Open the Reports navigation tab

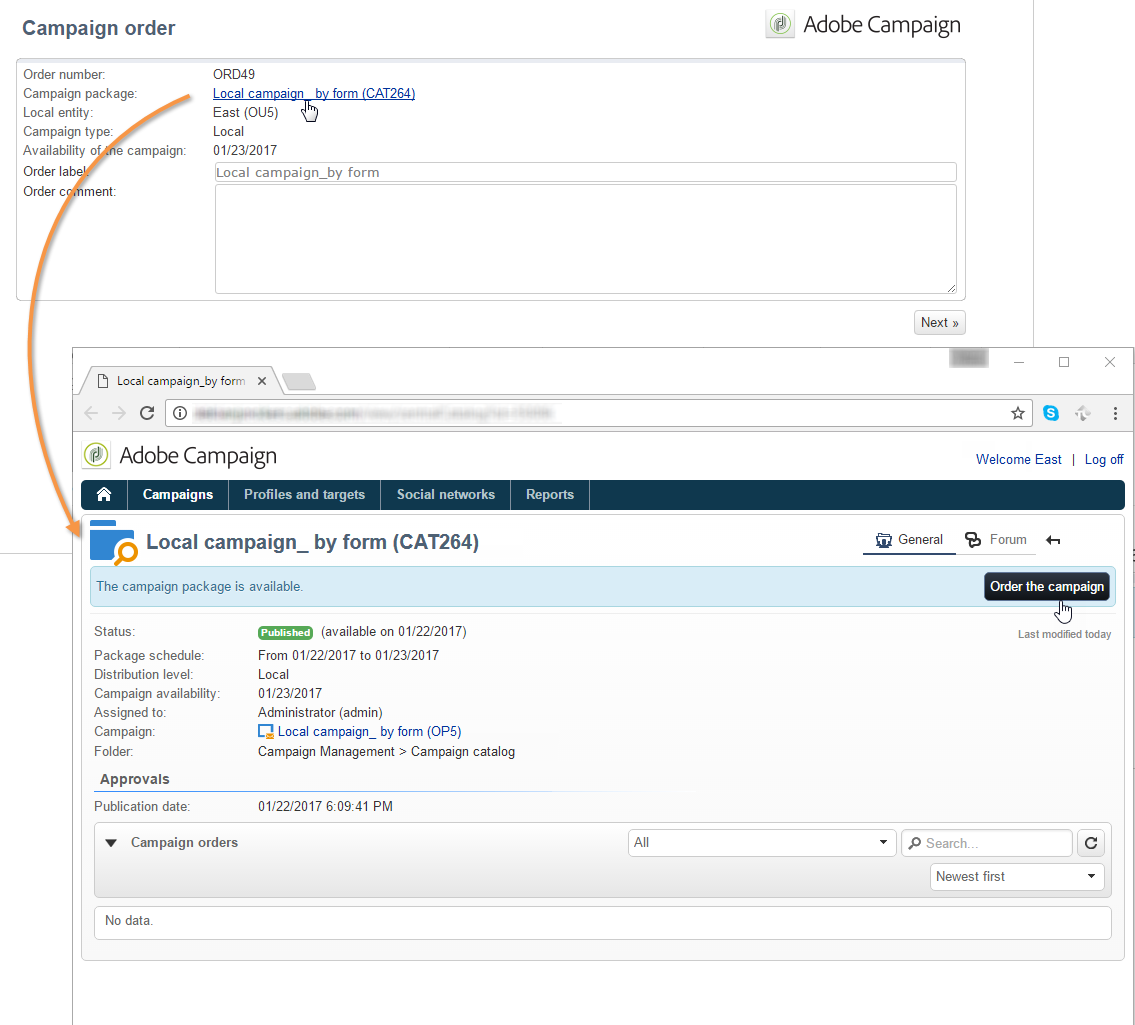[x=549, y=494]
